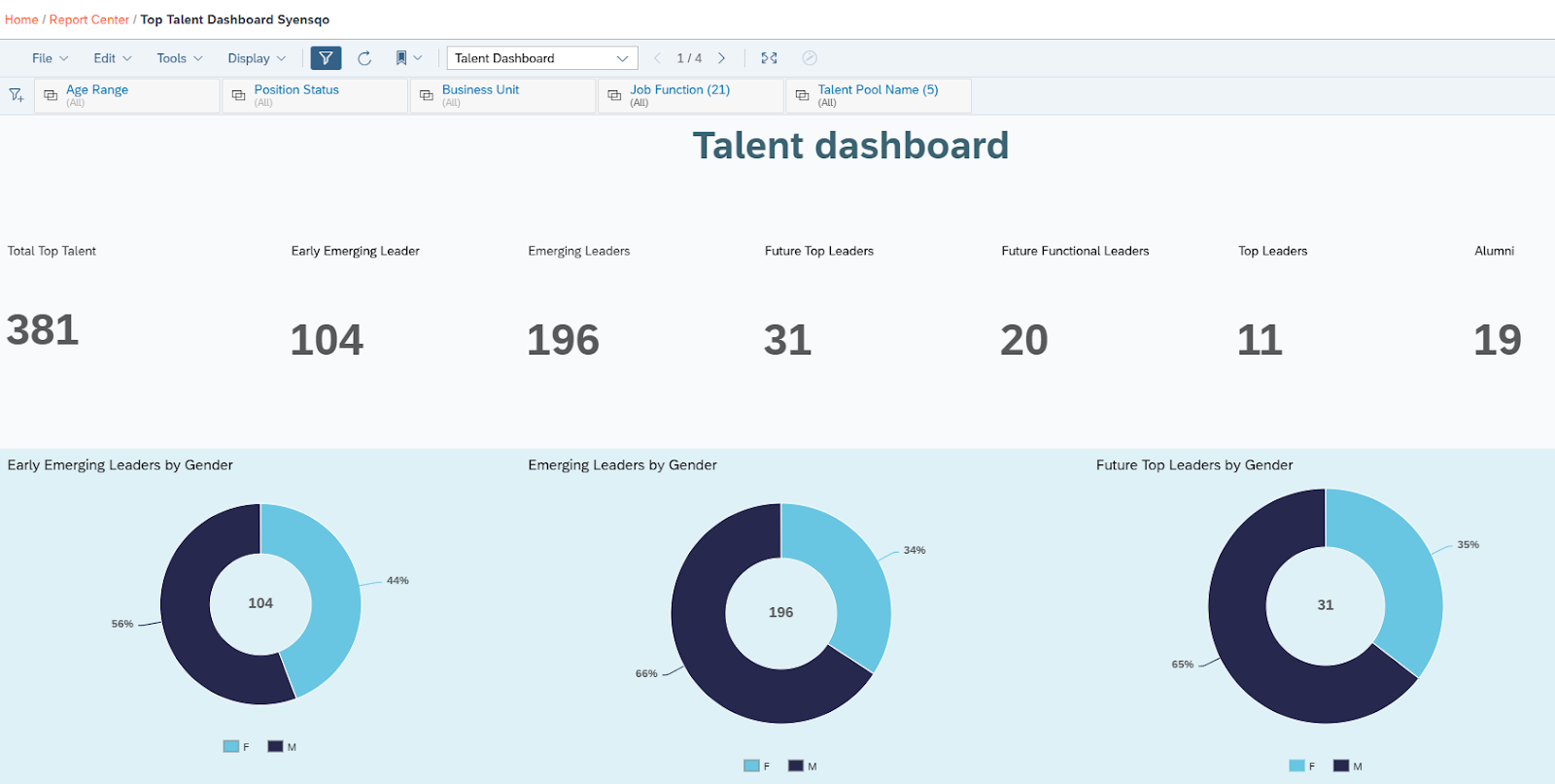Screen dimensions: 1555x784
Task: Expand the Display menu
Action: (x=257, y=58)
